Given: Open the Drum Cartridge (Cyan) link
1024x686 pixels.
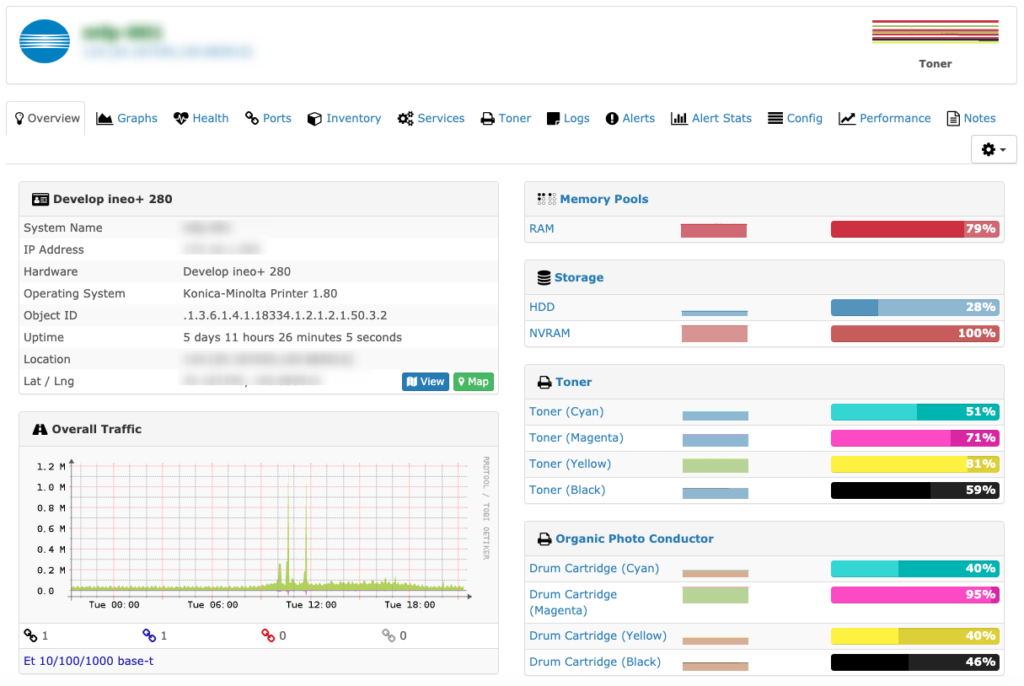Looking at the screenshot, I should coord(594,568).
